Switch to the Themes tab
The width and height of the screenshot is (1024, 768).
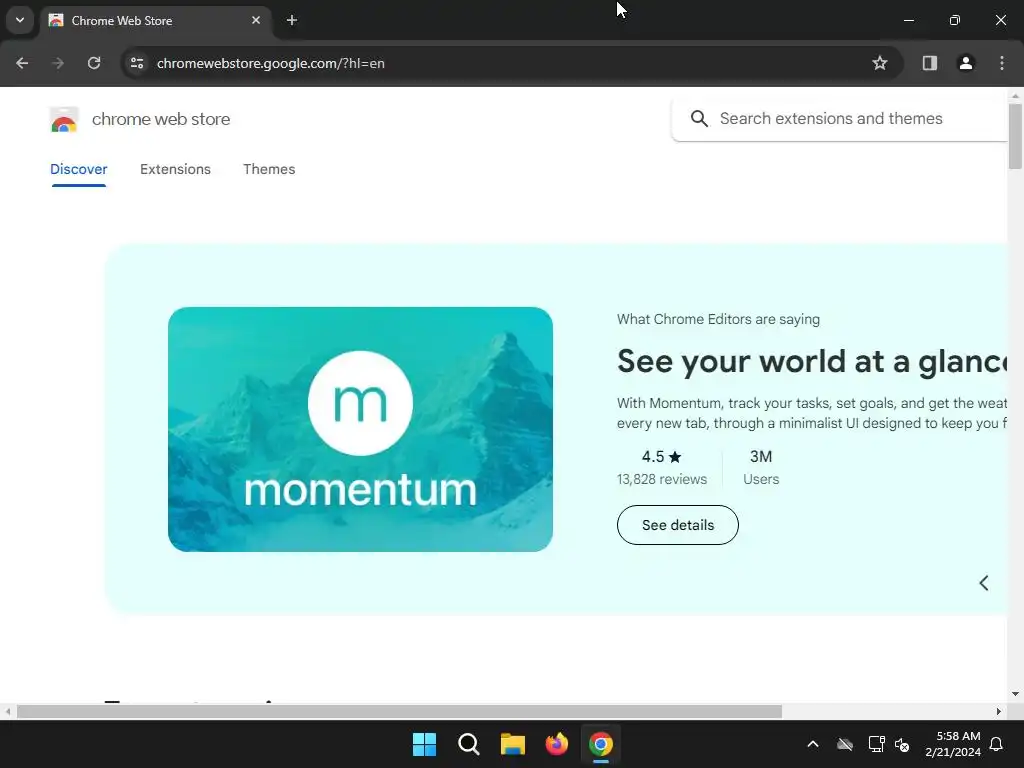pyautogui.click(x=269, y=169)
